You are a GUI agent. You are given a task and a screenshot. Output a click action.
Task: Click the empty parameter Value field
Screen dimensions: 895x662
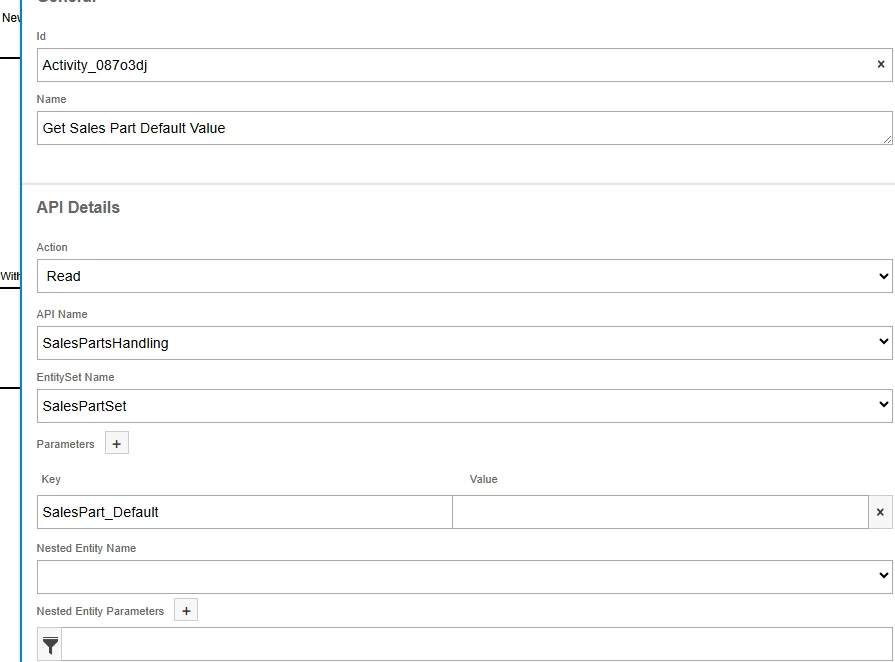660,512
